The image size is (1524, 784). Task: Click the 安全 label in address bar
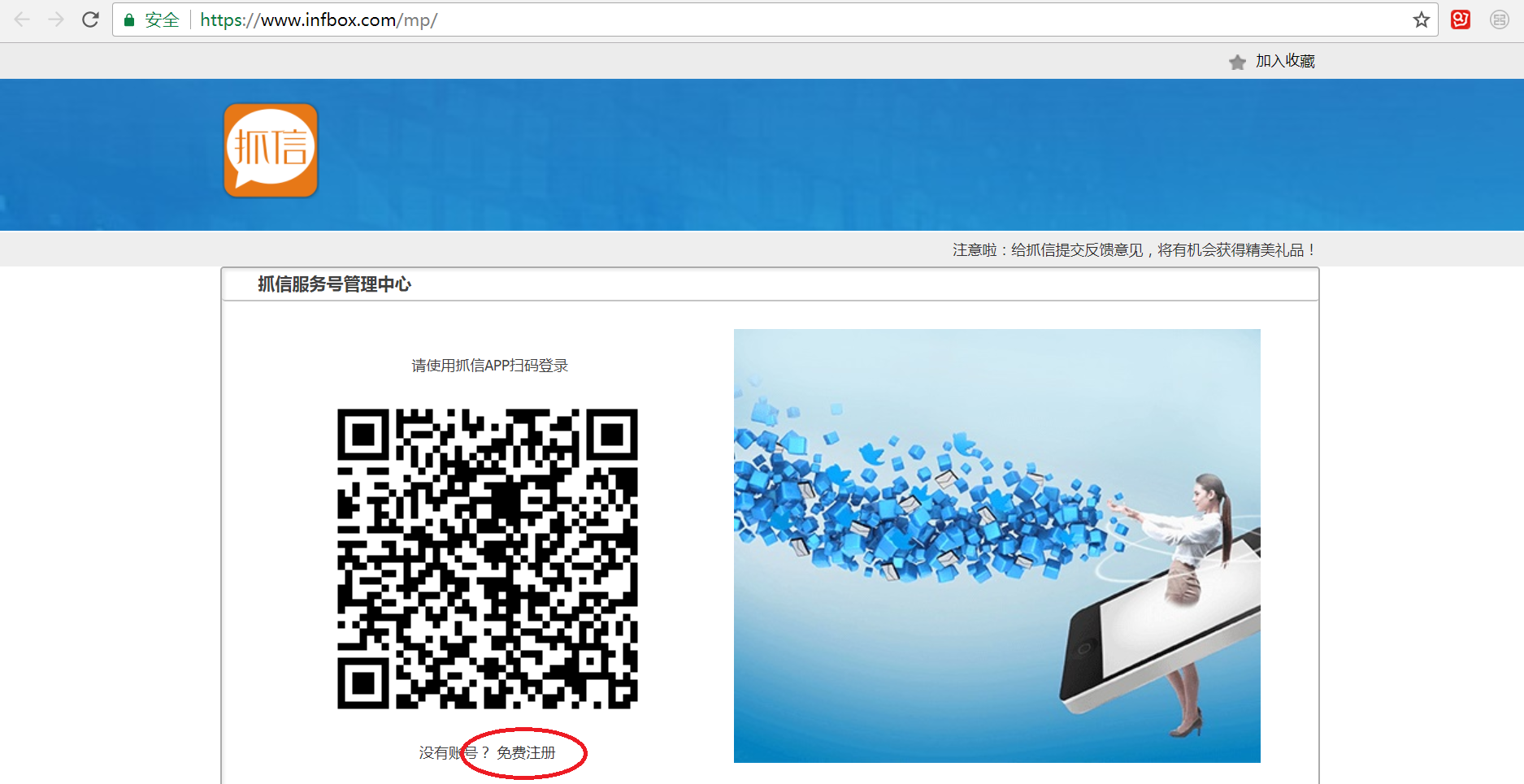(162, 20)
